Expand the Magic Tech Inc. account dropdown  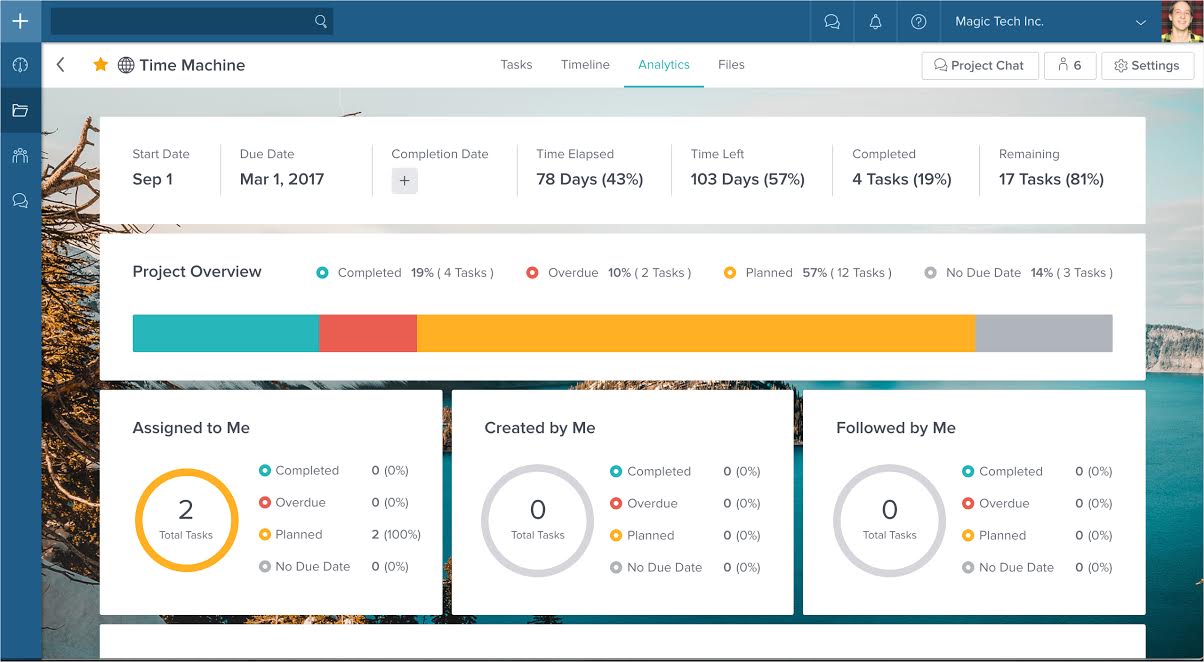pyautogui.click(x=1141, y=22)
